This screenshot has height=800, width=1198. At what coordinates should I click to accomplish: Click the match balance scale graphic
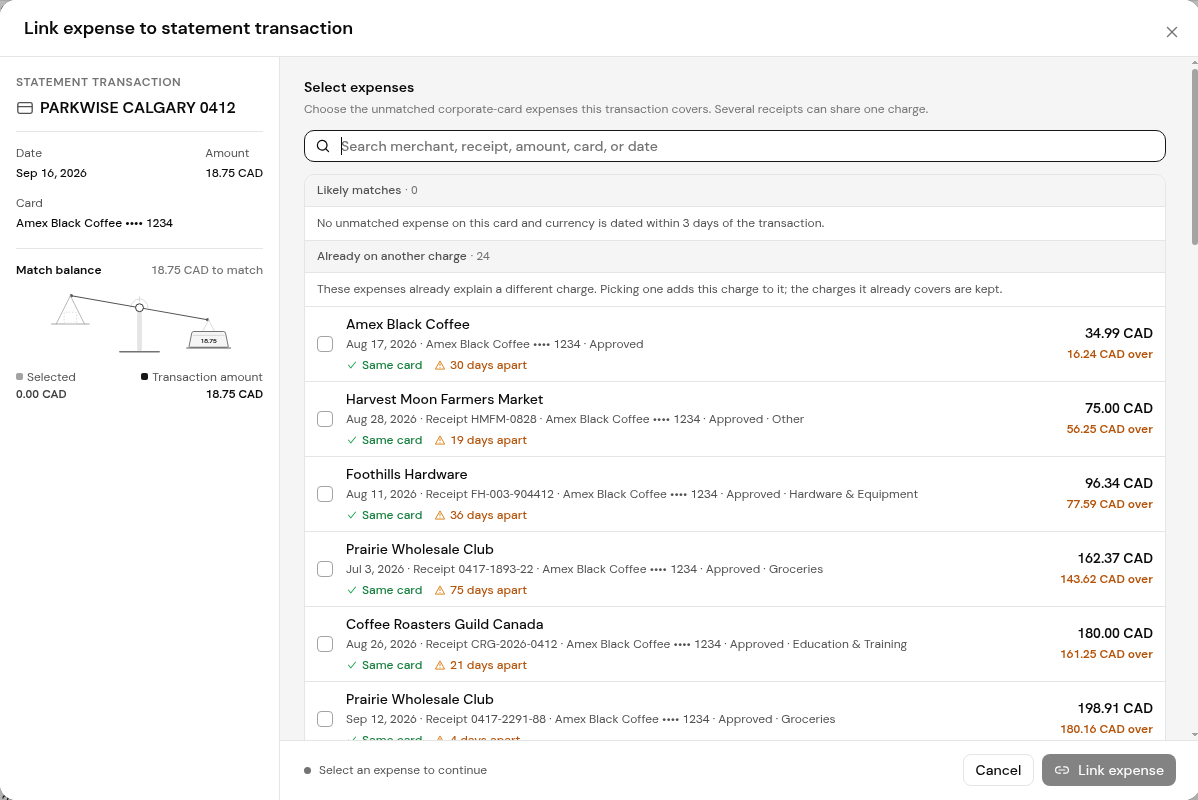139,323
